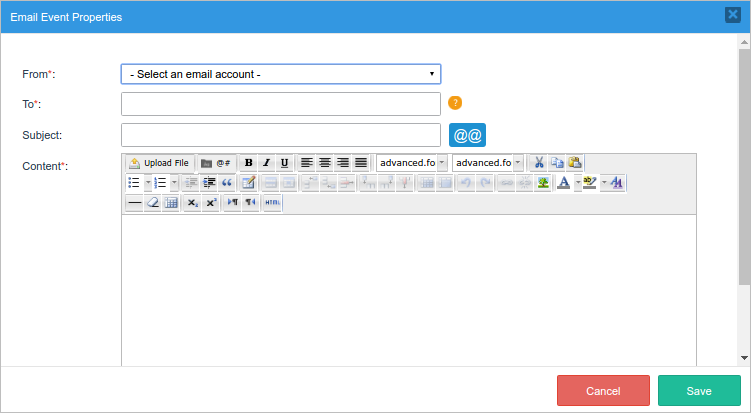Insert a blockquote

click(227, 183)
